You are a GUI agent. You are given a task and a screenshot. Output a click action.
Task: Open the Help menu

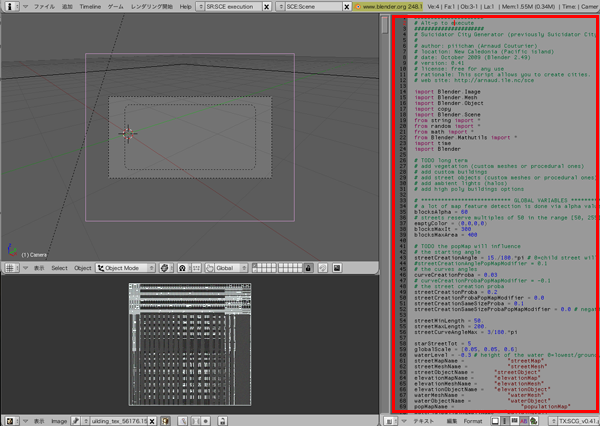click(186, 7)
